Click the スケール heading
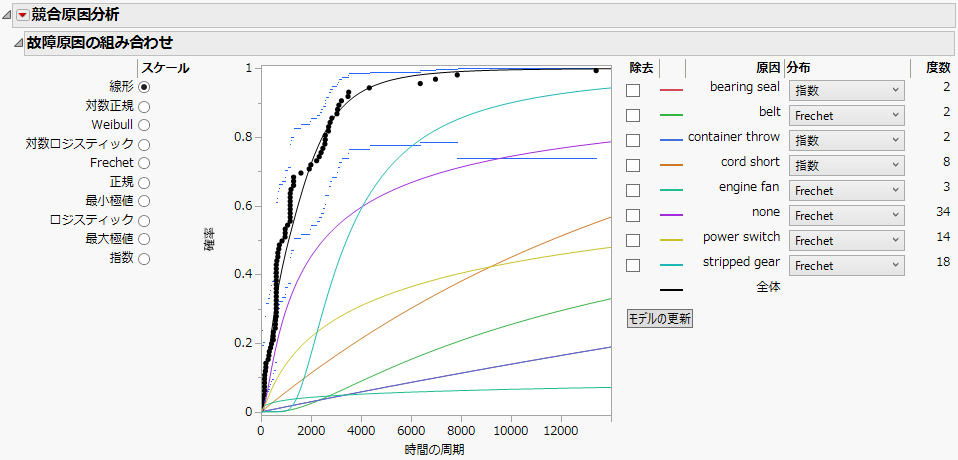Viewport: 958px width, 460px height. coord(166,67)
